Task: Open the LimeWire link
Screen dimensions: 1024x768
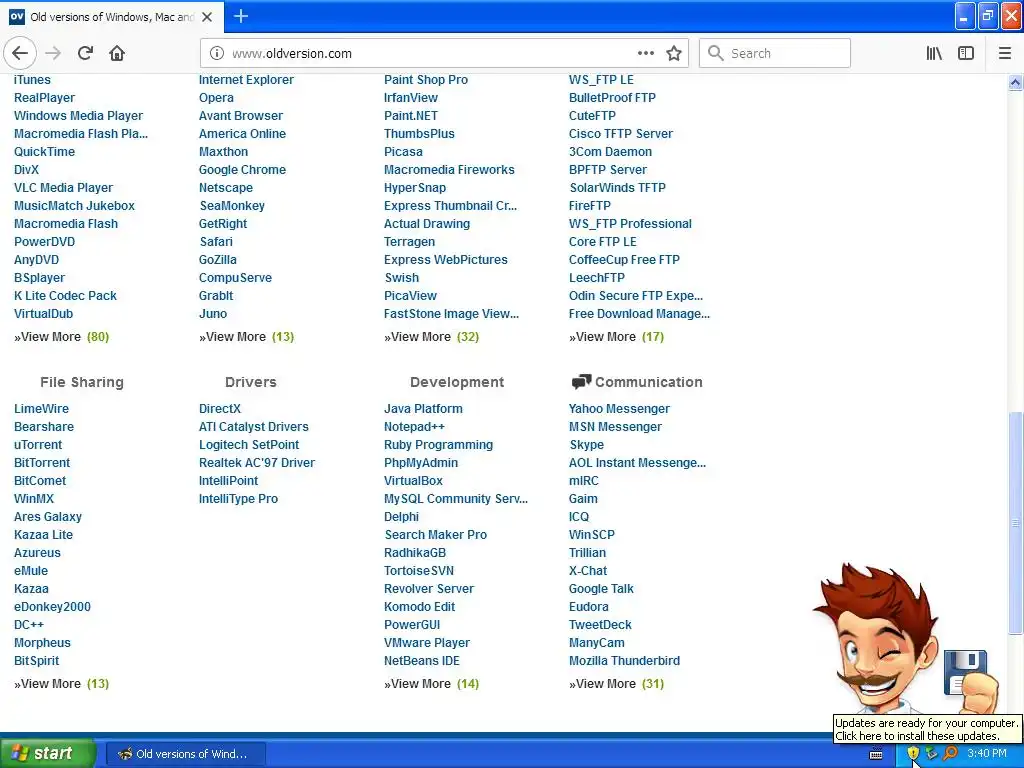Action: pyautogui.click(x=41, y=409)
